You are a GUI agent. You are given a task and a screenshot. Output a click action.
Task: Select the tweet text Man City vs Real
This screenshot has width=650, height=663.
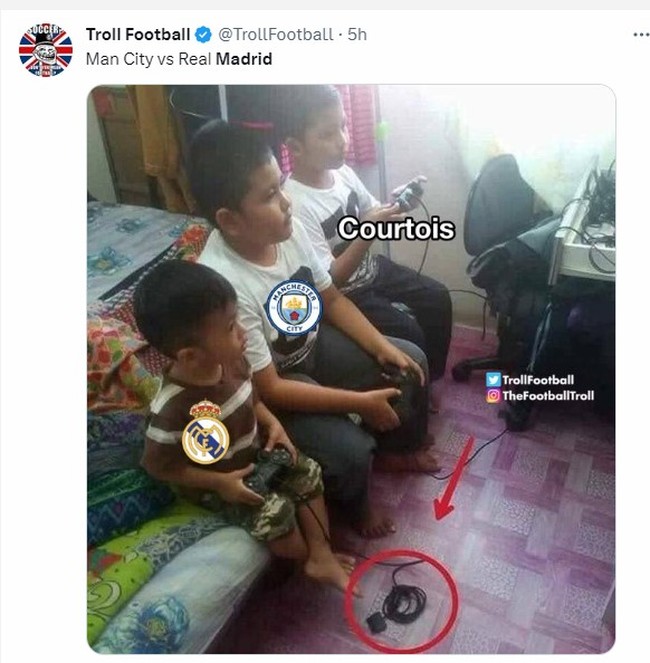(148, 59)
